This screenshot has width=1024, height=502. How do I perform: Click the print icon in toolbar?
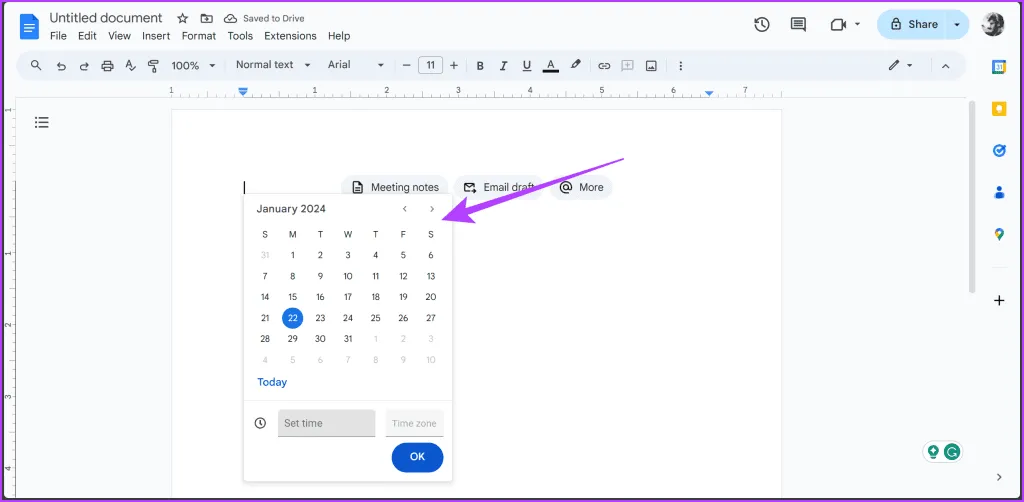click(x=108, y=65)
